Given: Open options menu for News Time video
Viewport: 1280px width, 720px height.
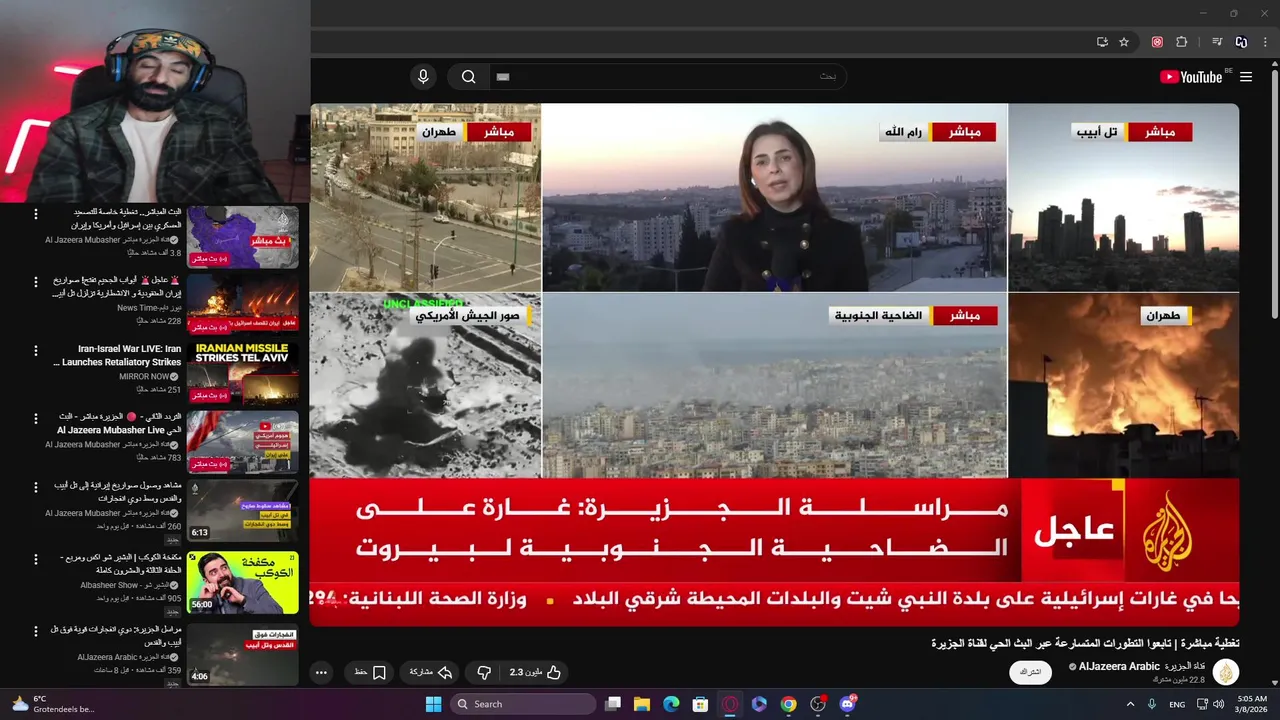Looking at the screenshot, I should click(36, 282).
